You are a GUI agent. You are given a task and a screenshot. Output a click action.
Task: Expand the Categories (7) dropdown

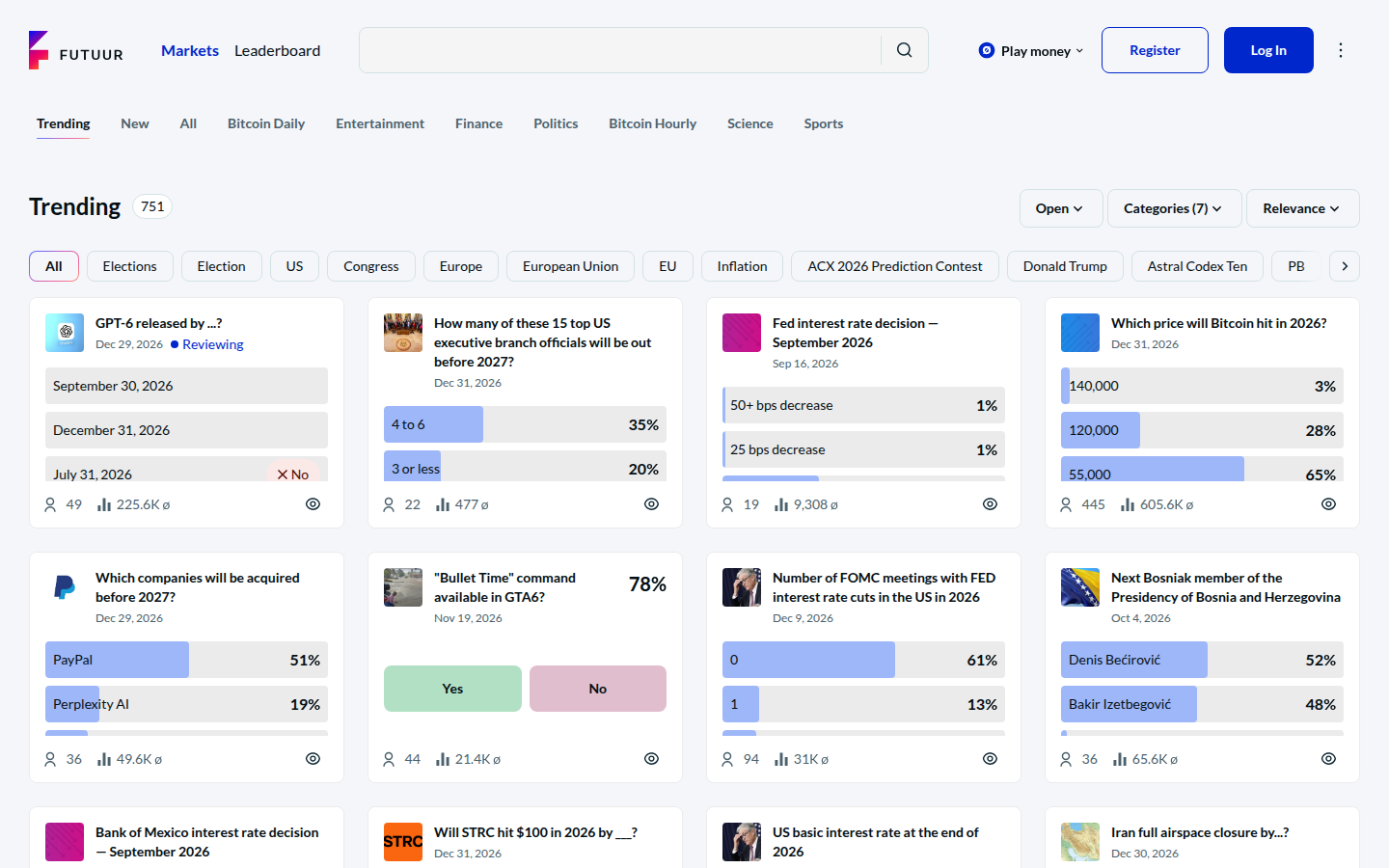(1173, 208)
